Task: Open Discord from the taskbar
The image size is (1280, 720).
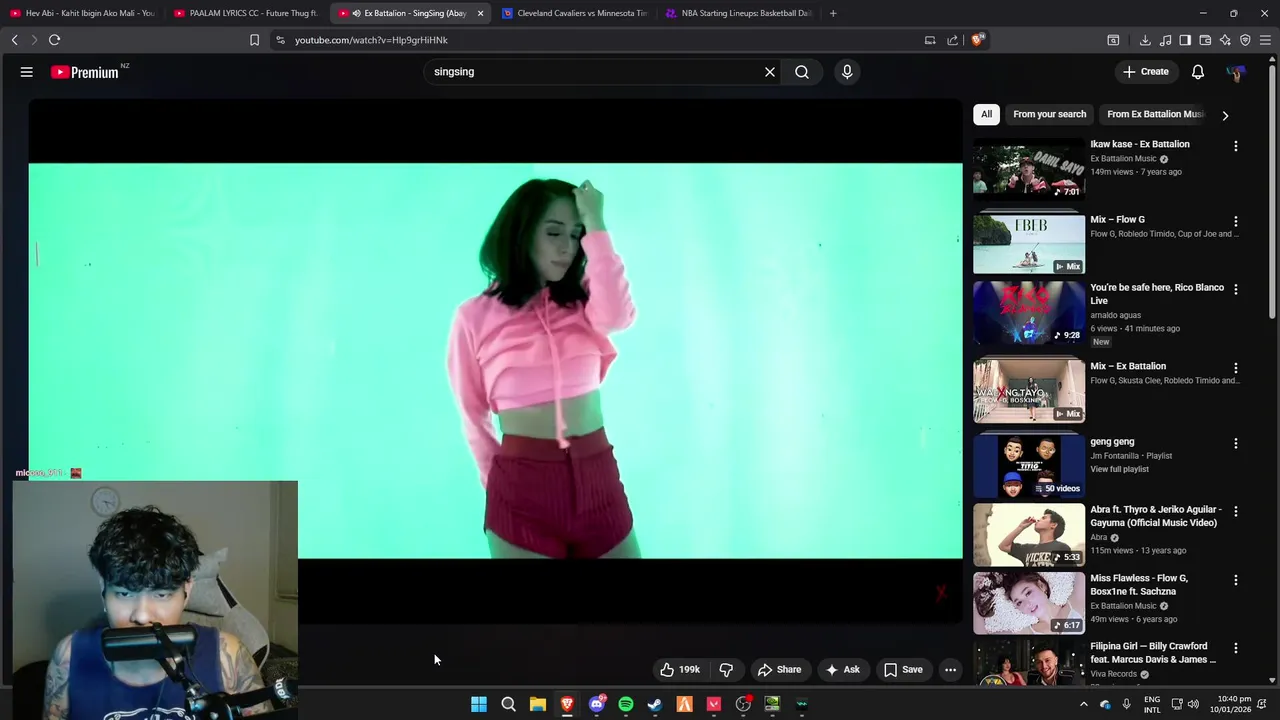Action: [597, 704]
